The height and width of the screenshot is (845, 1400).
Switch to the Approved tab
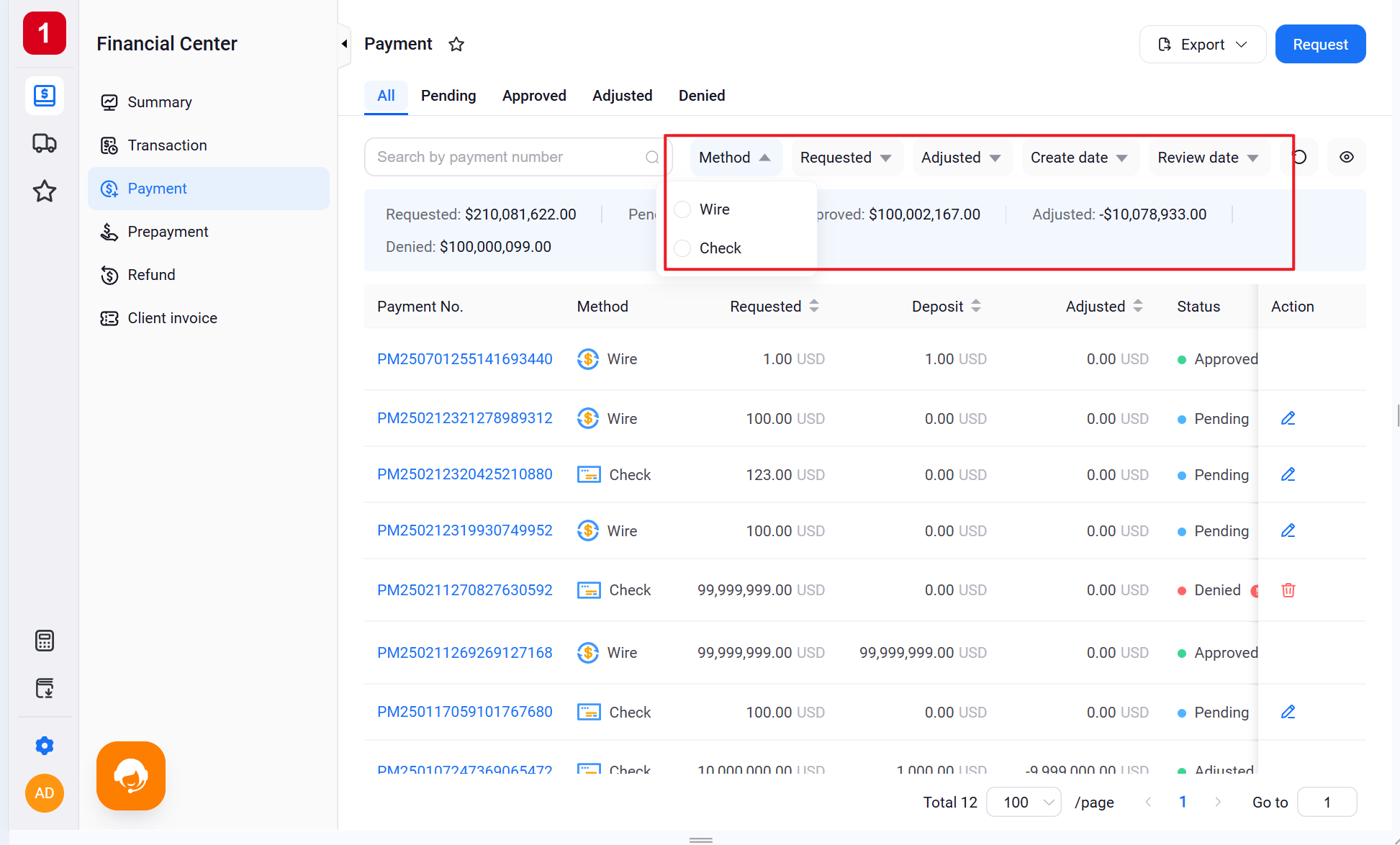click(x=534, y=96)
